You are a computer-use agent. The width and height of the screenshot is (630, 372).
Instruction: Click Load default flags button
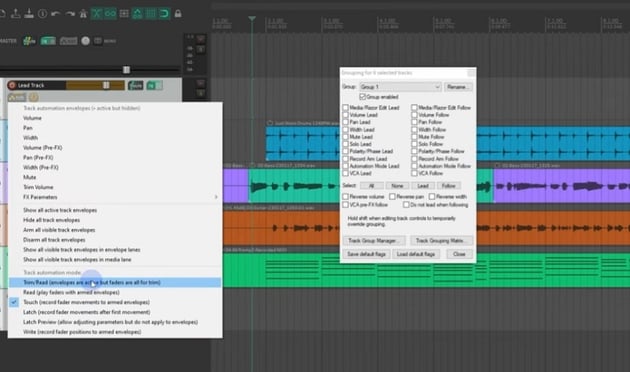pyautogui.click(x=415, y=254)
